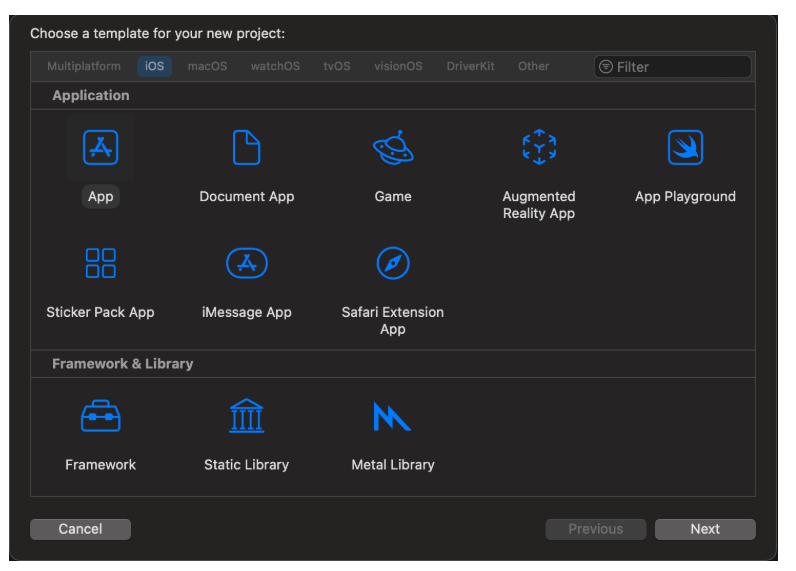Pick the Metal Library template icon
Screen dimensions: 796x571
pos(392,416)
